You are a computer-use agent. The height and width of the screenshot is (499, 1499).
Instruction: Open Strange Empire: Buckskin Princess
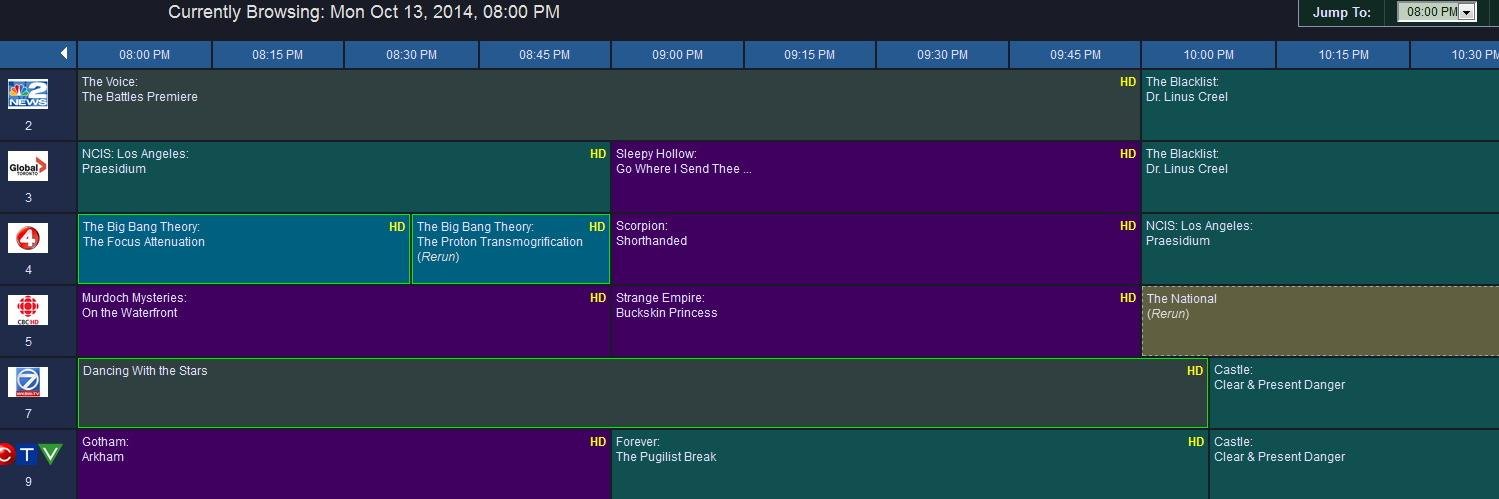point(876,321)
